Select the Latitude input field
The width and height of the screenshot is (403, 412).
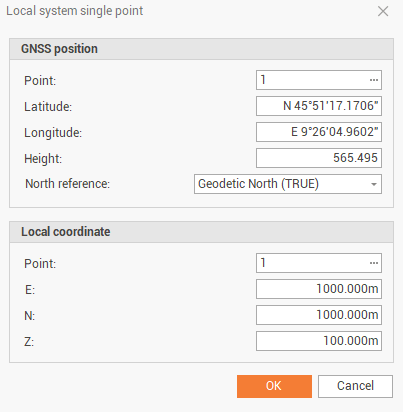click(x=319, y=106)
